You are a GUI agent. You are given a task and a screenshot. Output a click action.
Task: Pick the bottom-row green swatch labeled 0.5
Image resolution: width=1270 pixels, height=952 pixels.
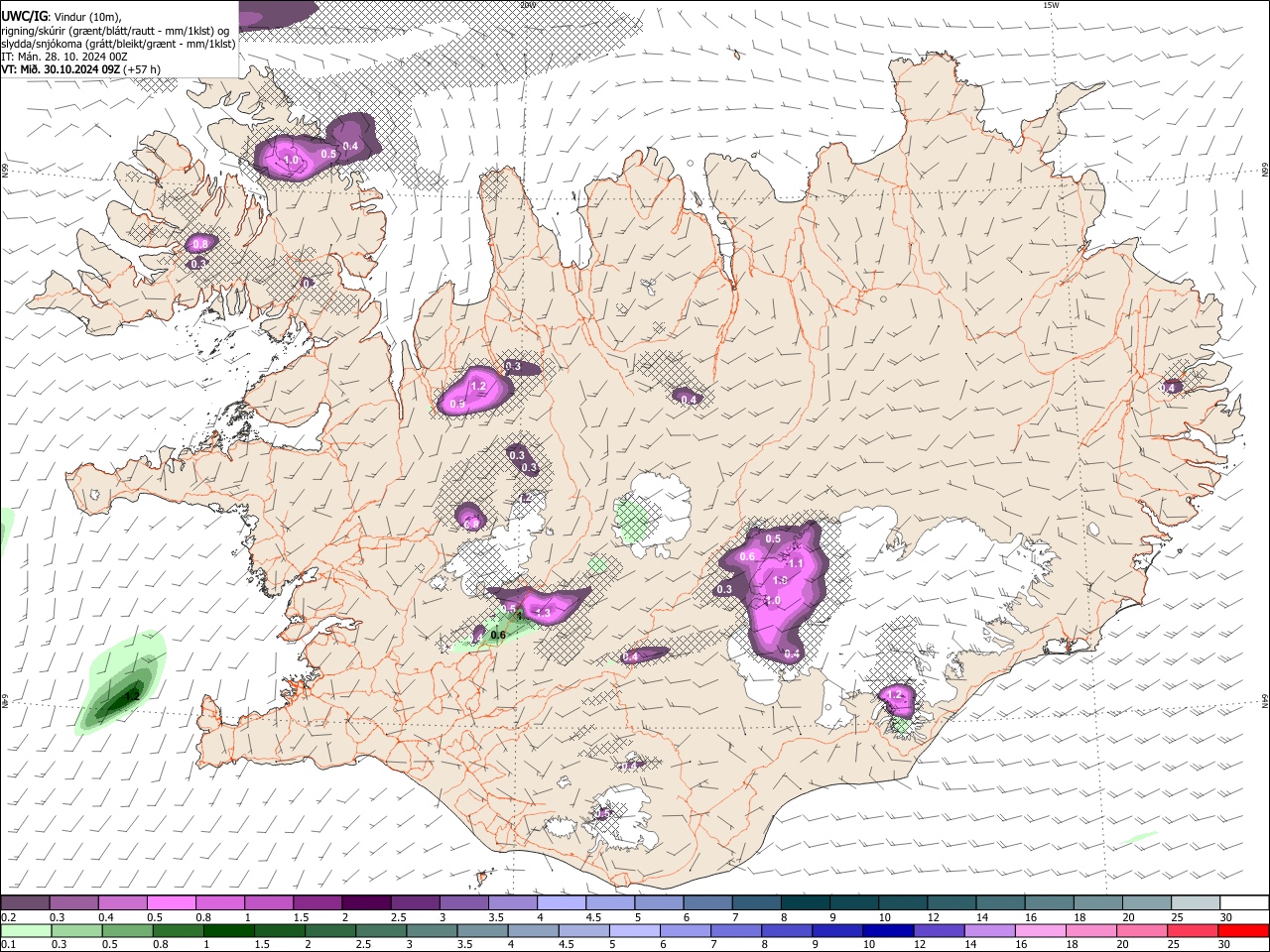tap(126, 930)
